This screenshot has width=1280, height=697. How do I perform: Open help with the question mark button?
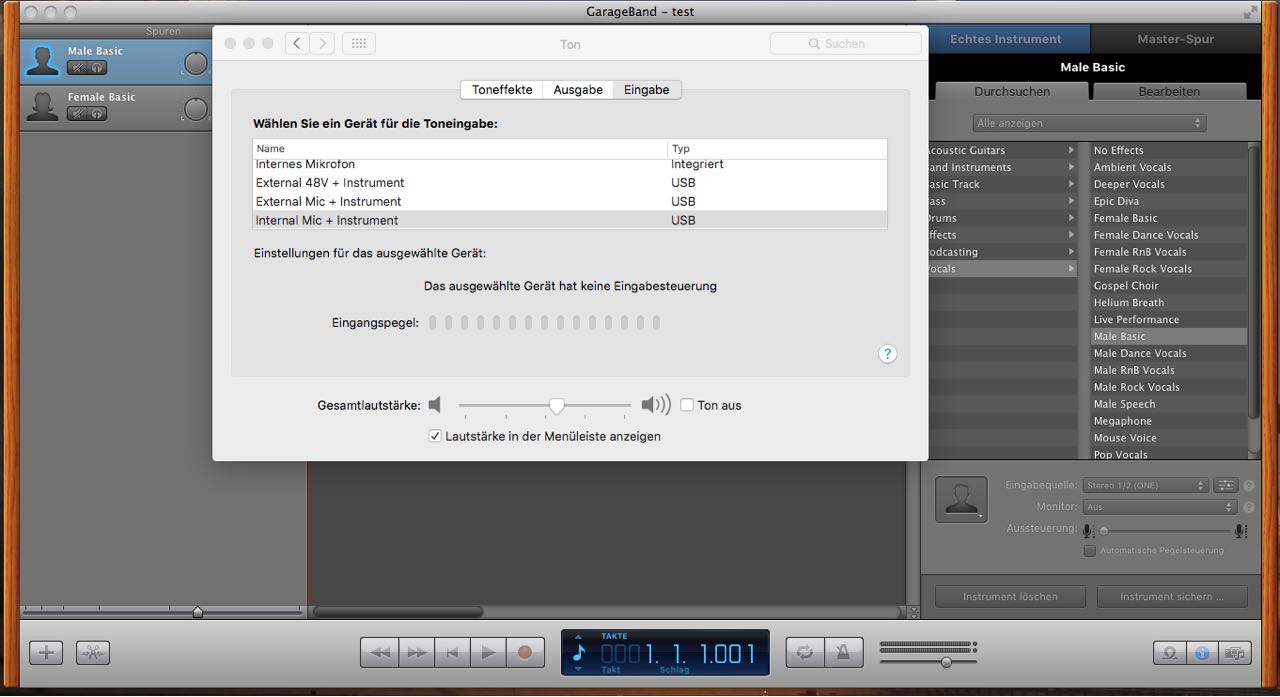pos(887,353)
